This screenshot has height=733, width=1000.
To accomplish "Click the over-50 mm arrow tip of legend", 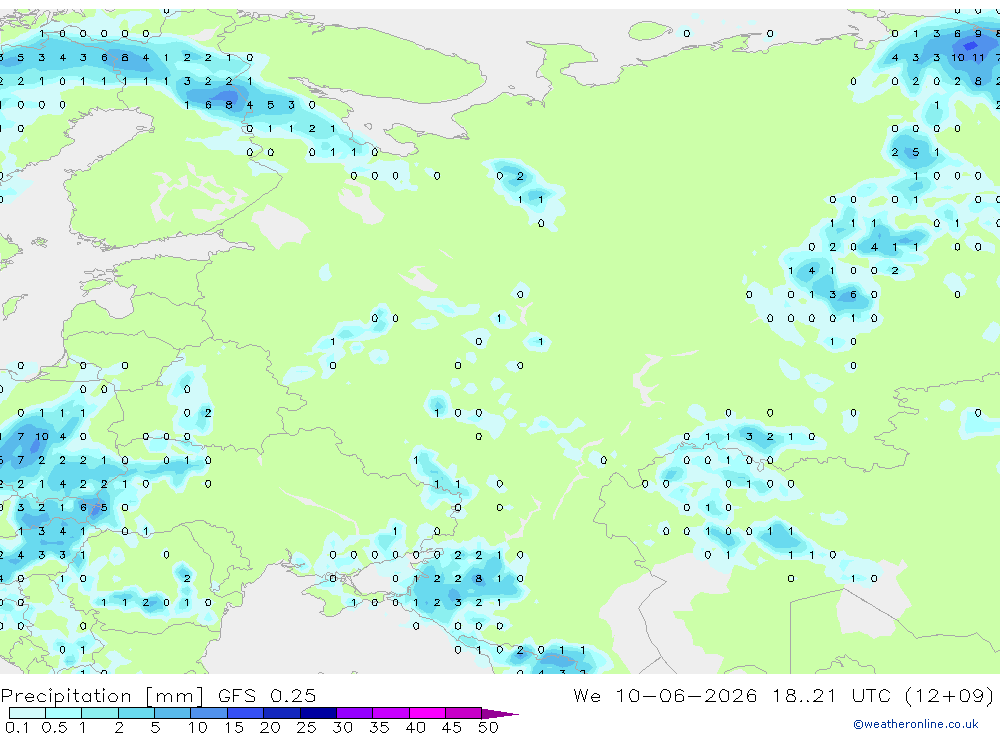I will coord(499,713).
